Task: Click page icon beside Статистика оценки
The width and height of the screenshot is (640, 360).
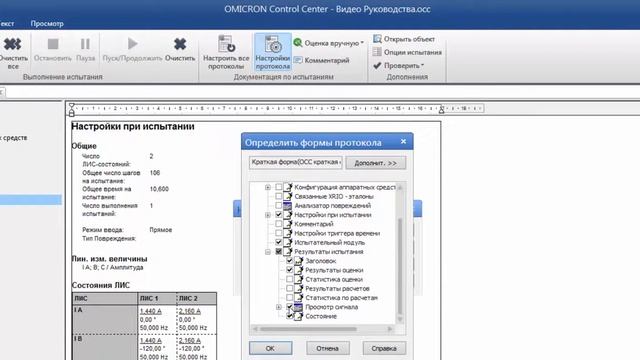Action: point(299,279)
